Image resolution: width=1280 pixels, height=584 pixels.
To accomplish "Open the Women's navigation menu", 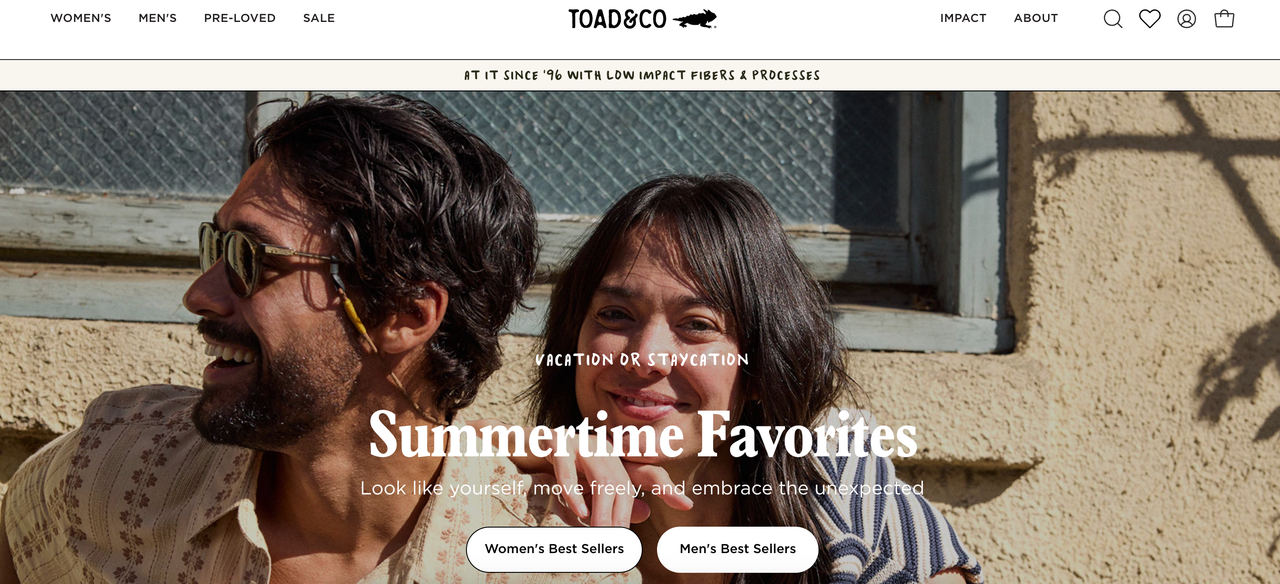I will [x=81, y=18].
